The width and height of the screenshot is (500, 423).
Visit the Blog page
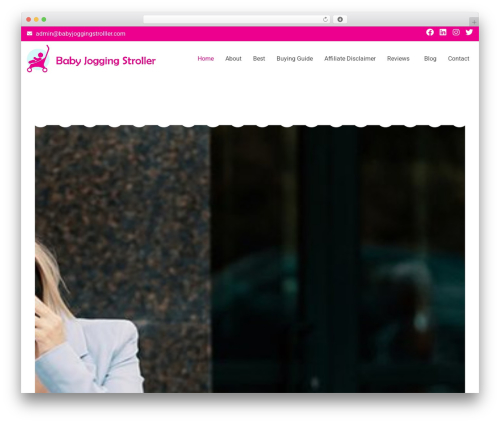[430, 59]
